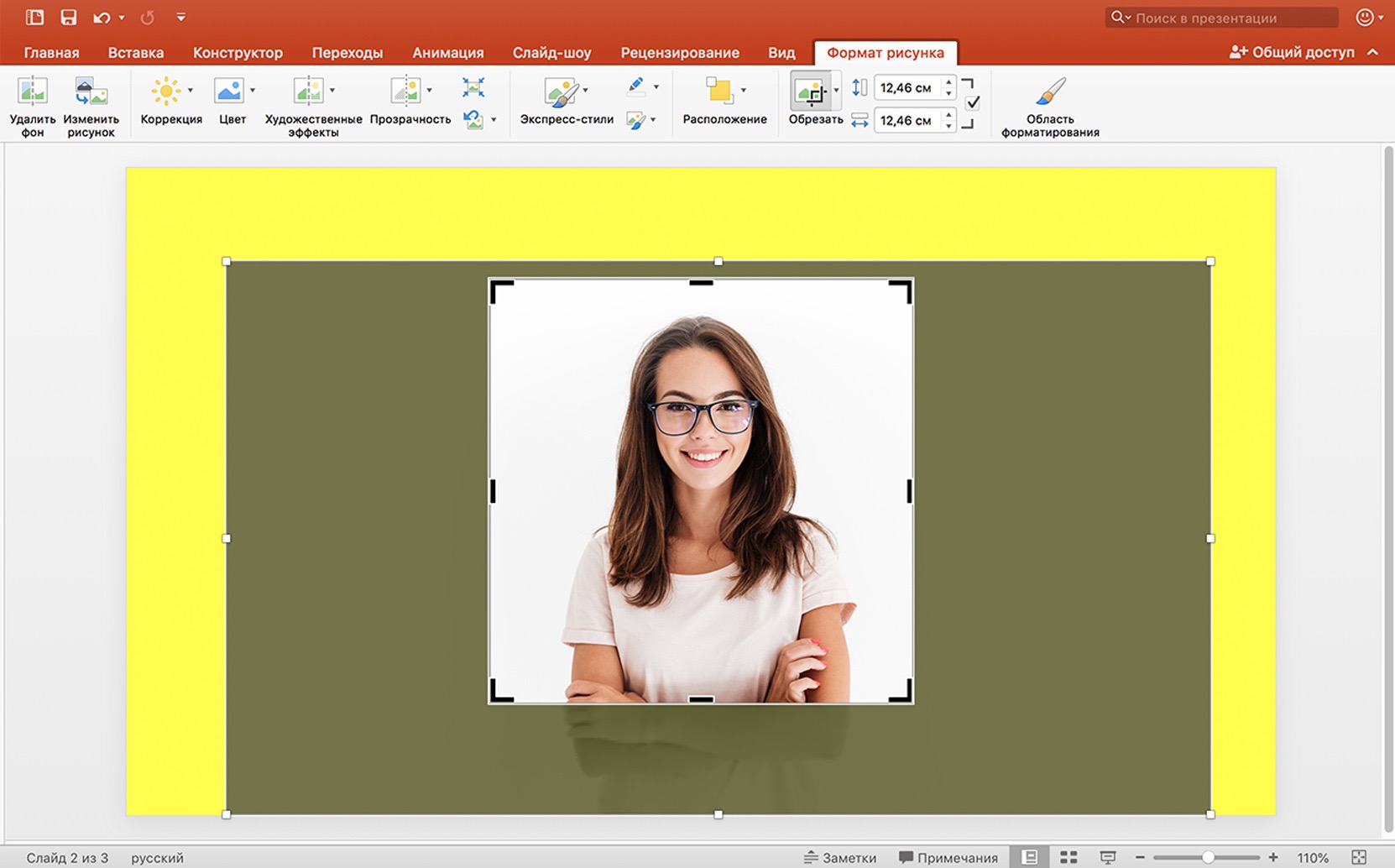Click the Поиск в презентации search field

point(1222,18)
